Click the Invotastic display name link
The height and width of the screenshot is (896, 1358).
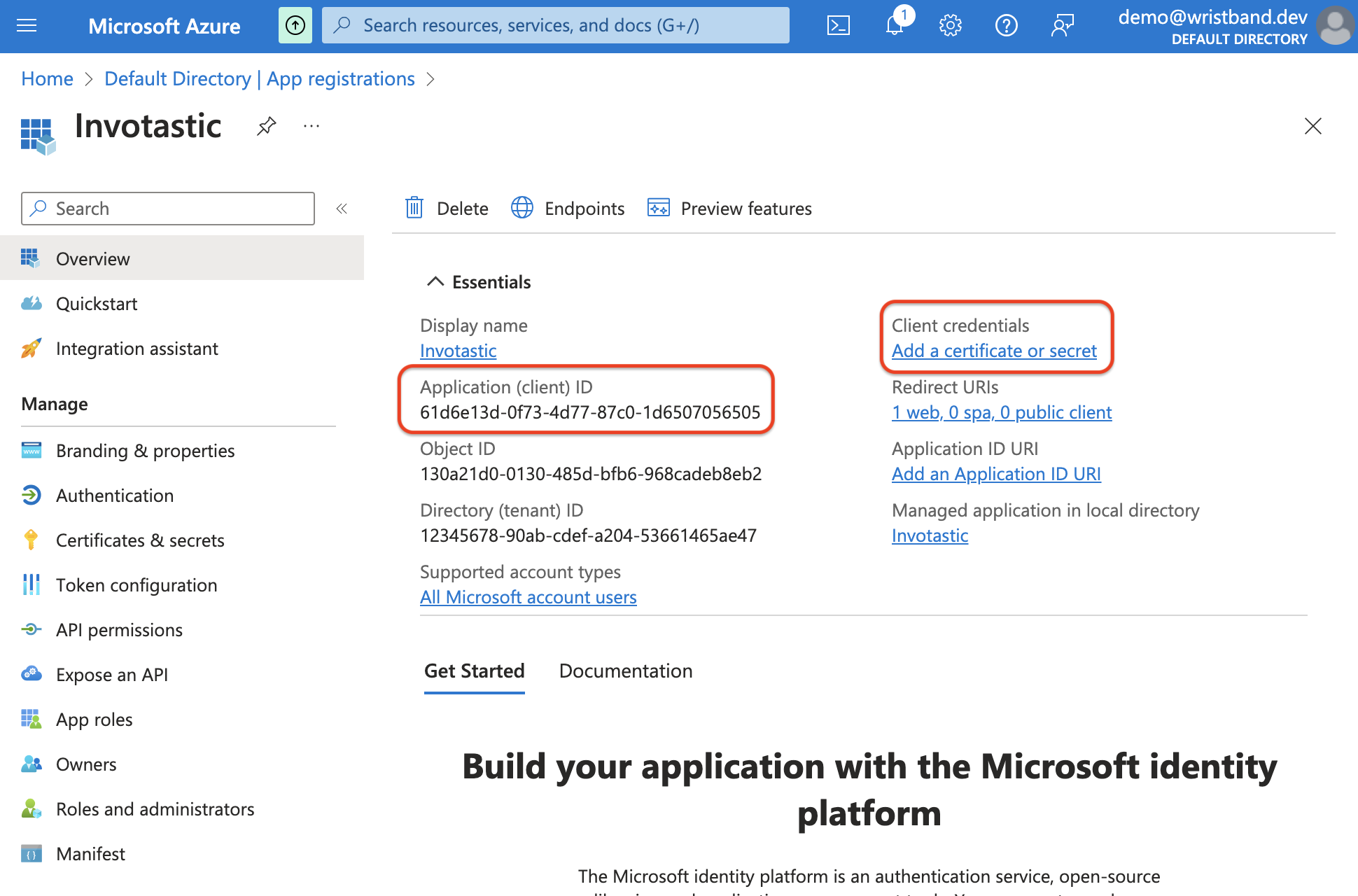458,351
